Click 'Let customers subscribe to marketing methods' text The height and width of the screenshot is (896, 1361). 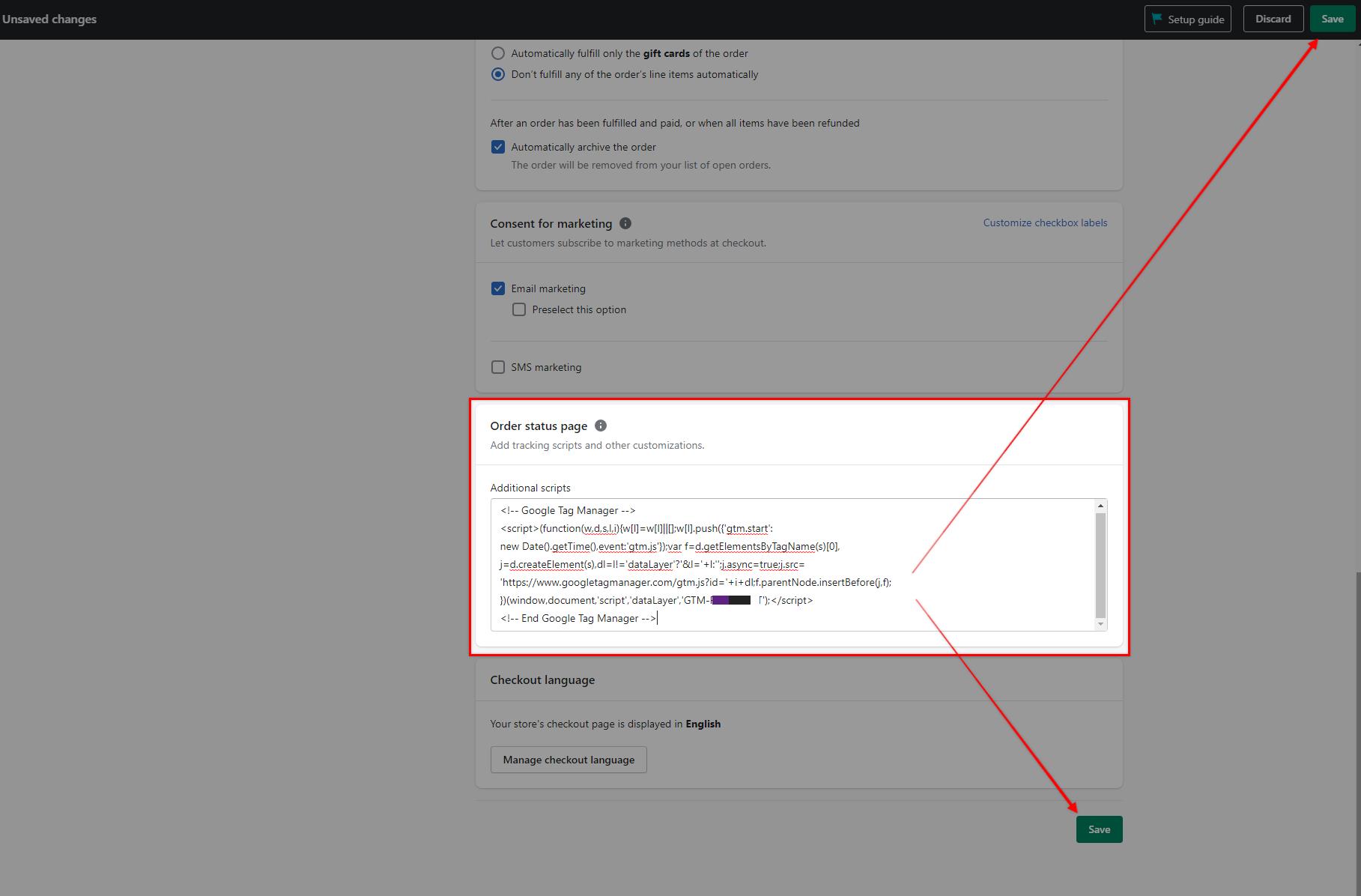click(x=628, y=243)
